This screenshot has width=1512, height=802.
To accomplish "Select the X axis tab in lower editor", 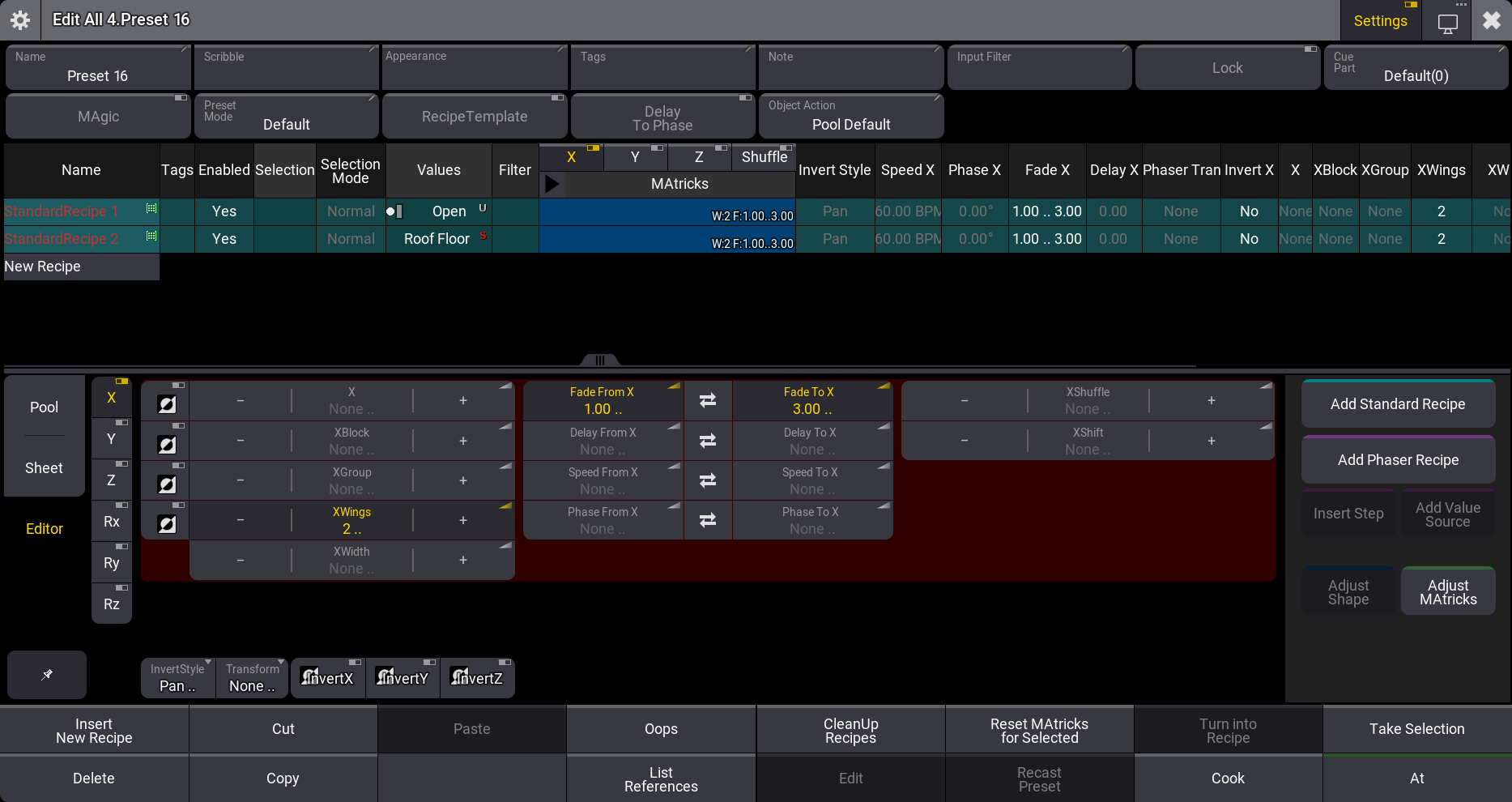I will [x=112, y=398].
